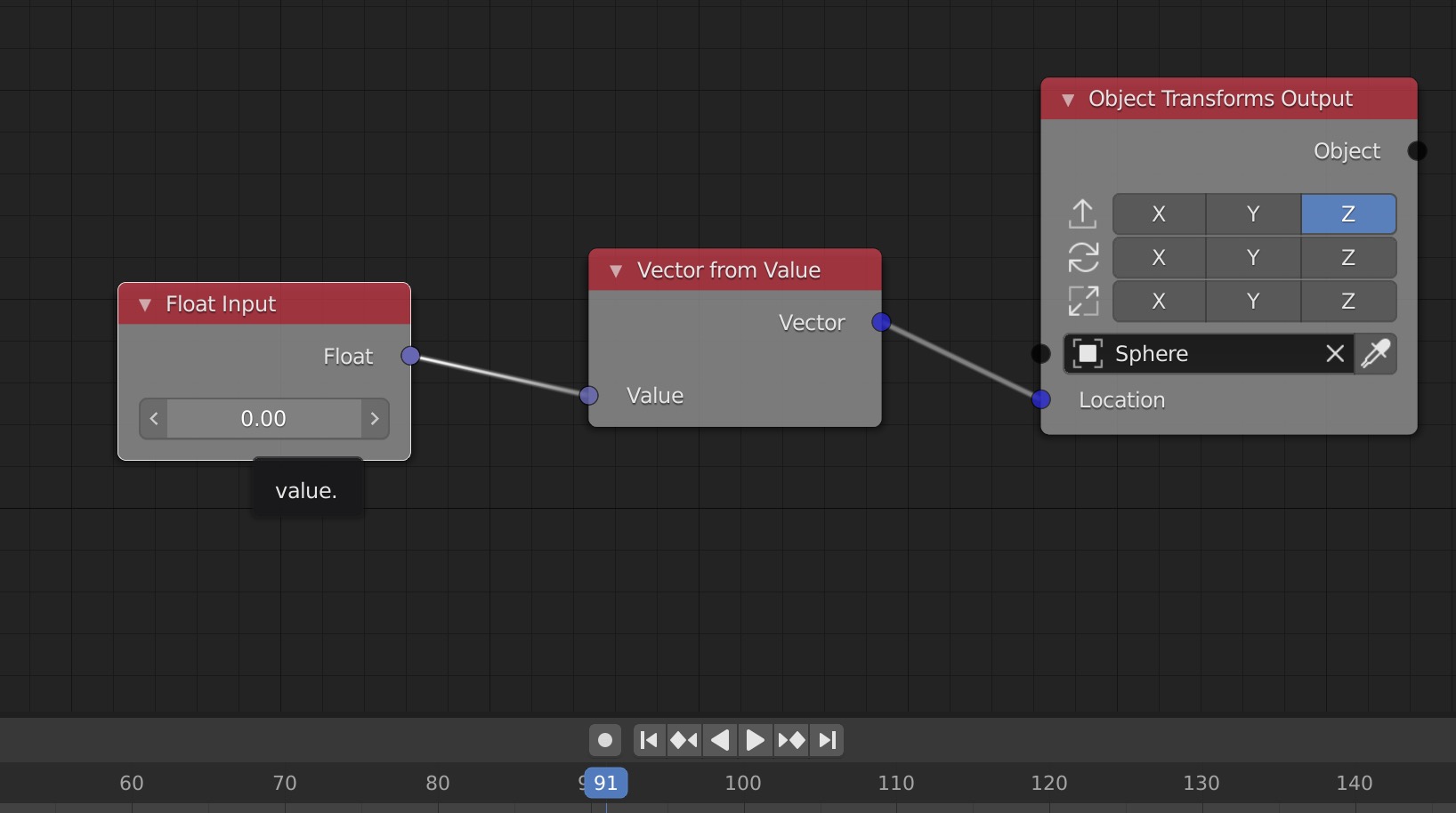Click the Vector output socket
This screenshot has height=813, width=1456.
[881, 322]
